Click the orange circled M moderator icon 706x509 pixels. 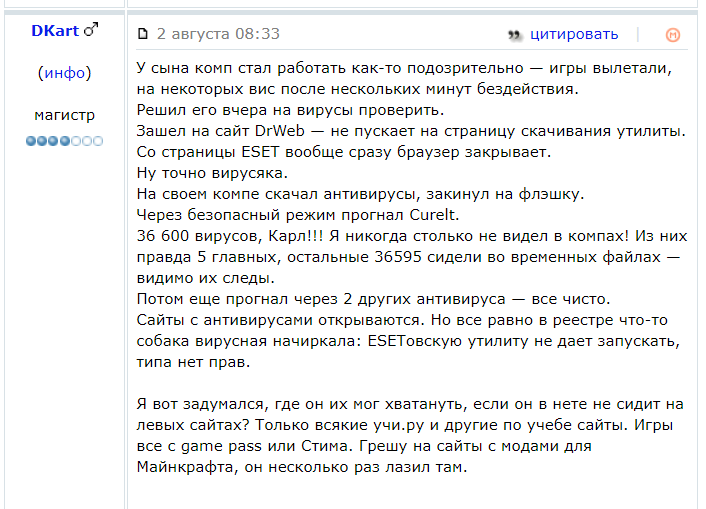[673, 35]
